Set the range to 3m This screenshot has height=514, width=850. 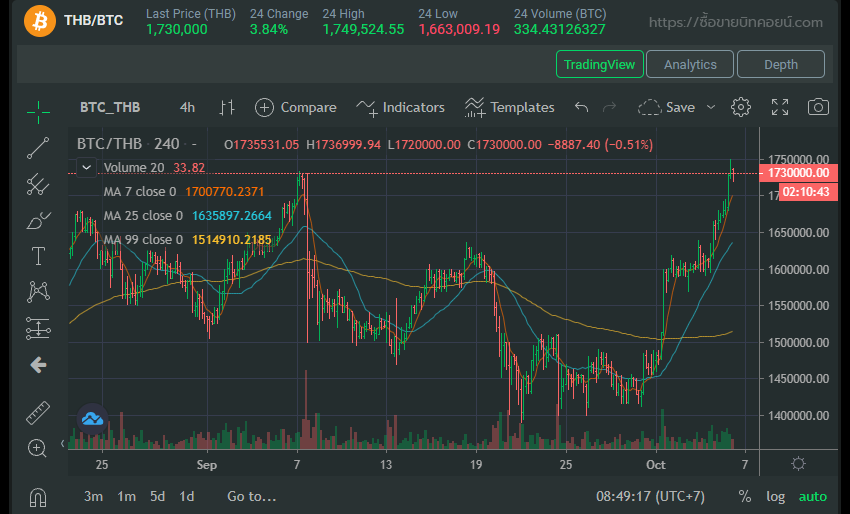point(94,496)
